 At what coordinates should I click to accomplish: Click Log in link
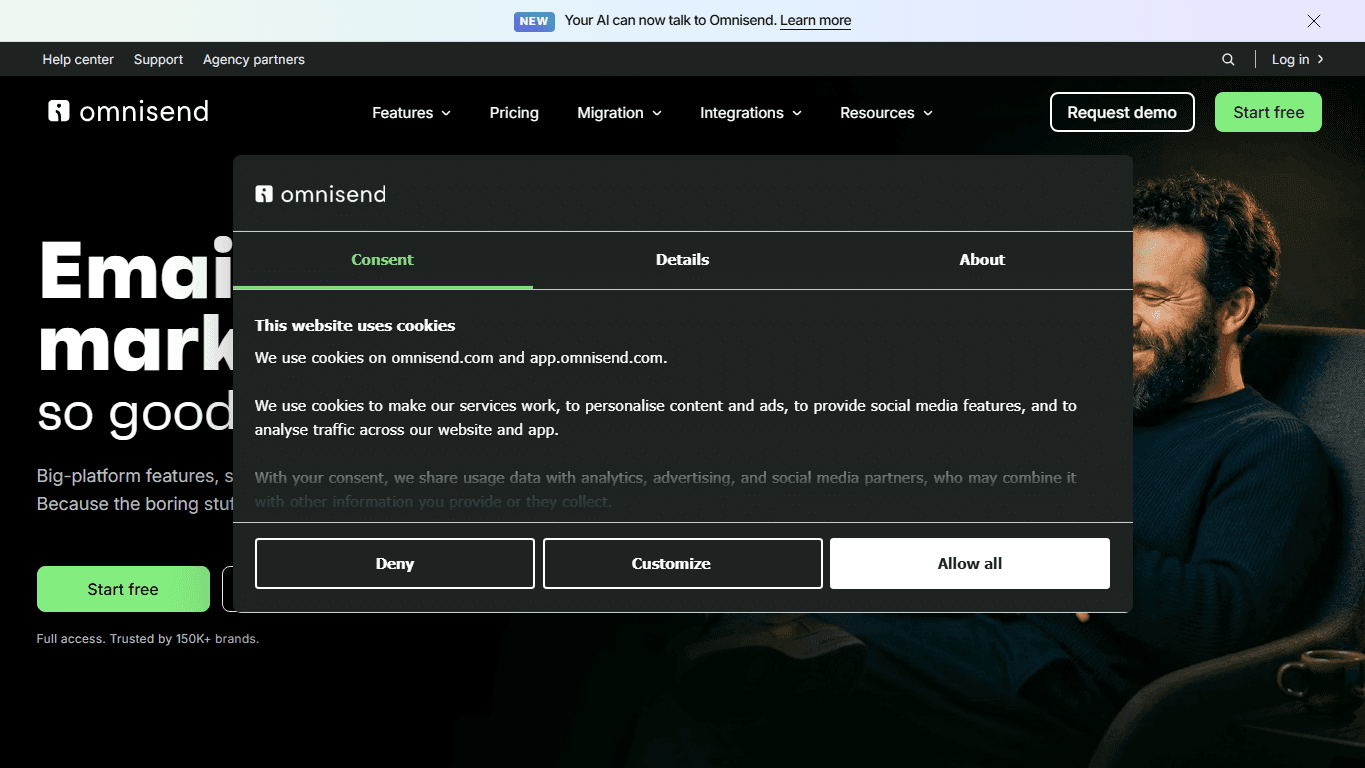[1297, 59]
